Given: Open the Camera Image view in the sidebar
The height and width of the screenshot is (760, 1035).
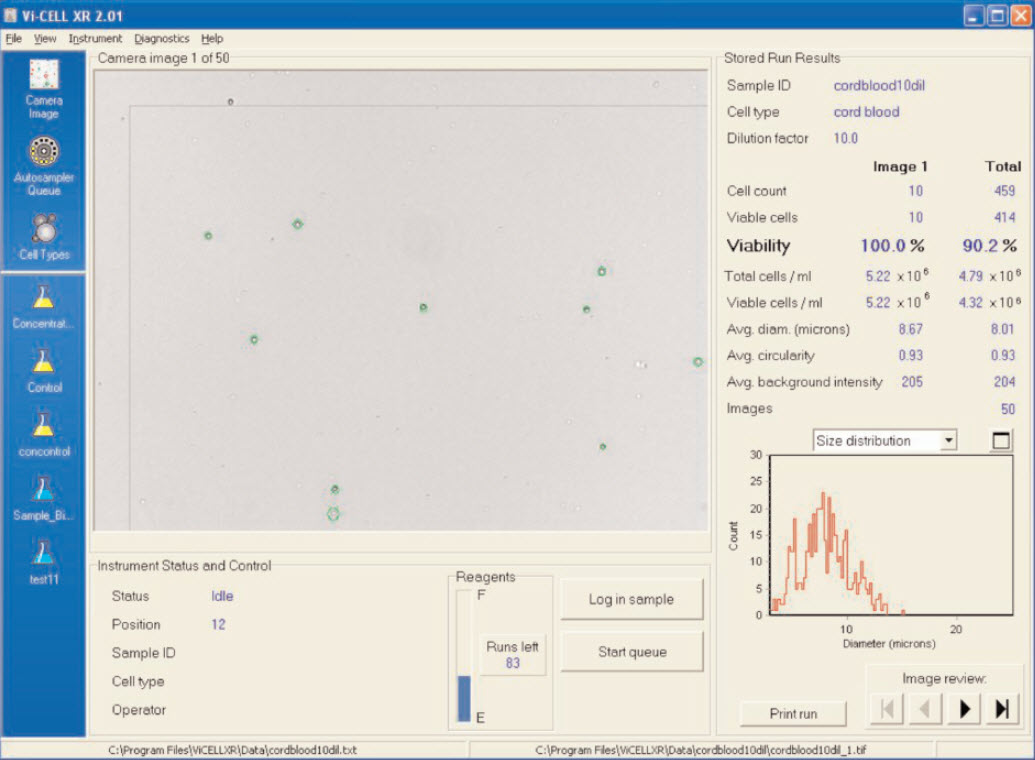Looking at the screenshot, I should 44,89.
